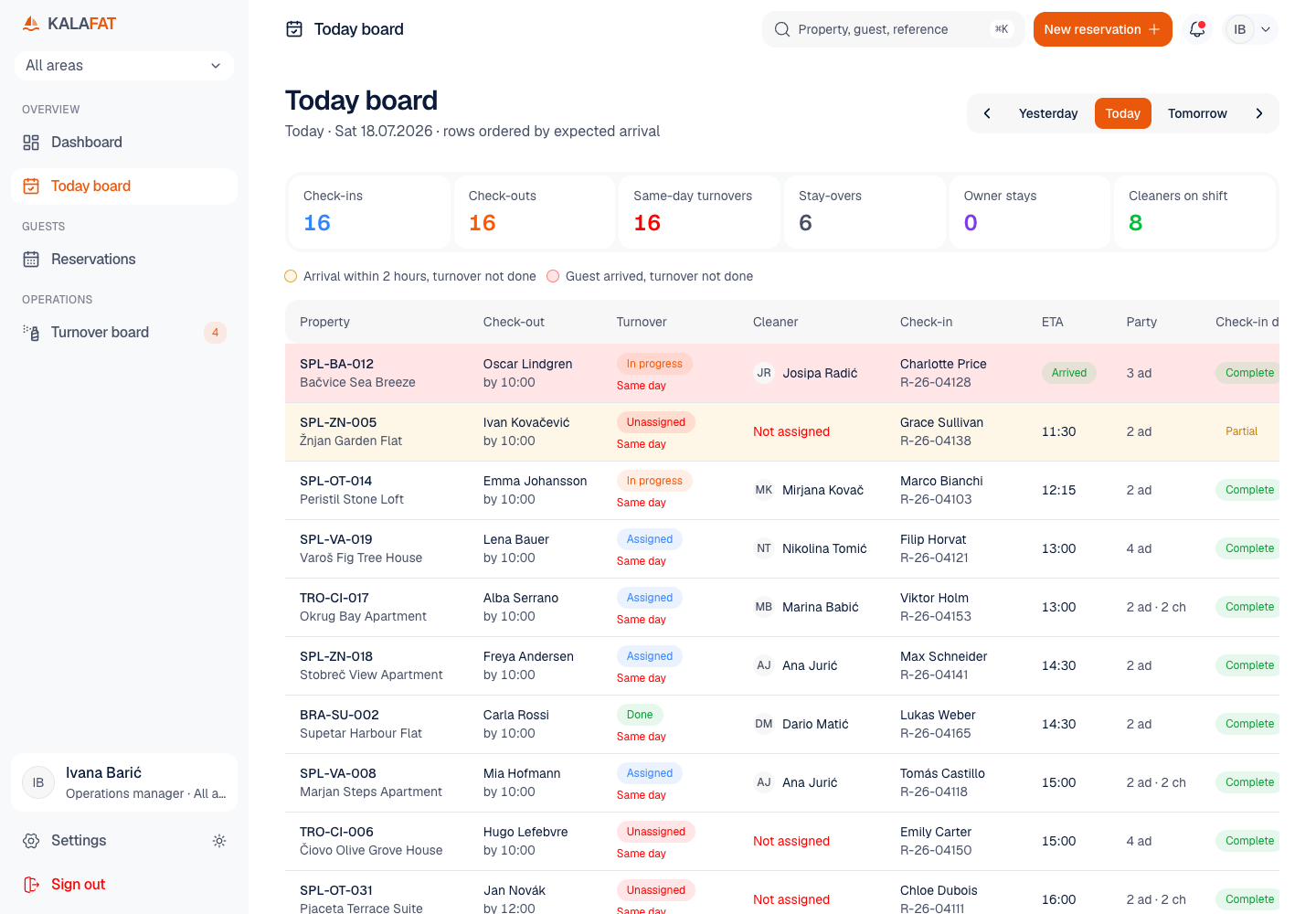The image size is (1316, 914).
Task: Click the Turnover board spray icon
Action: [x=31, y=333]
